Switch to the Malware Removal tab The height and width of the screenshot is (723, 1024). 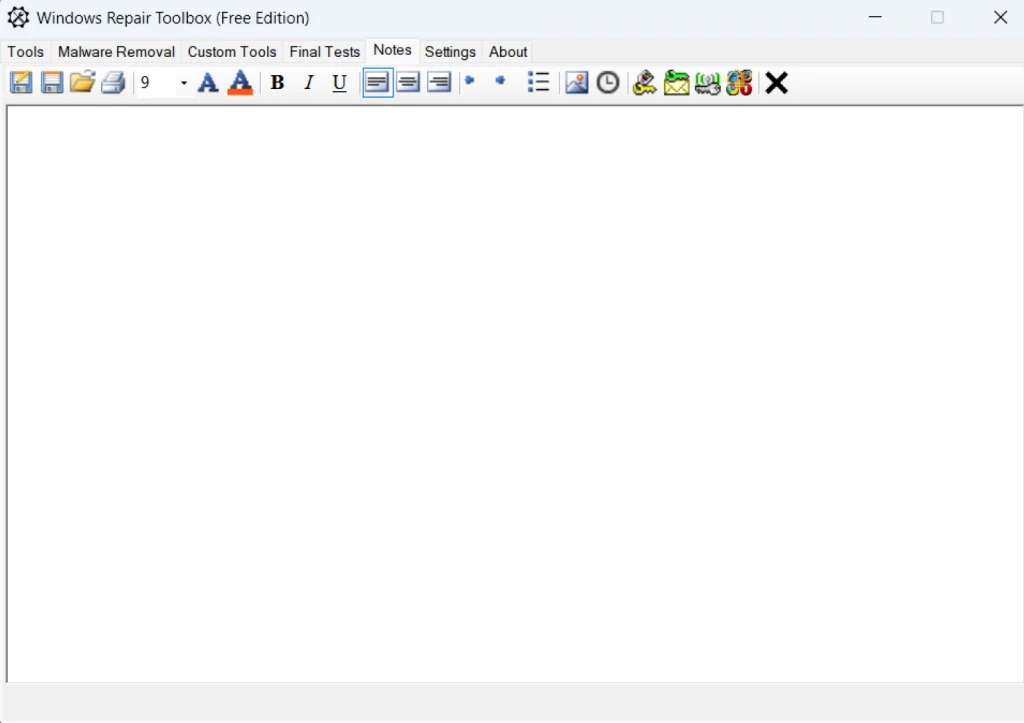[x=116, y=52]
